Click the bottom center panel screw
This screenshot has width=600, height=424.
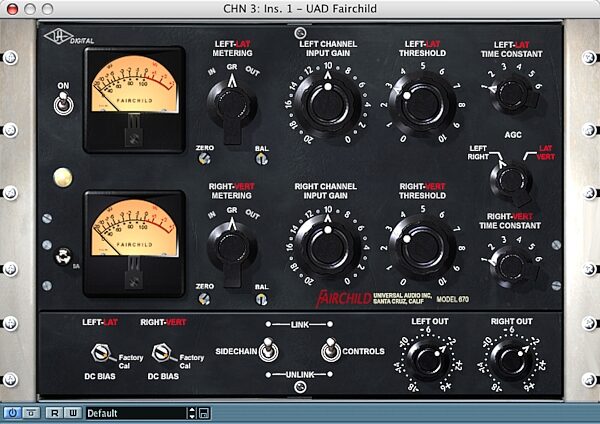tap(300, 387)
